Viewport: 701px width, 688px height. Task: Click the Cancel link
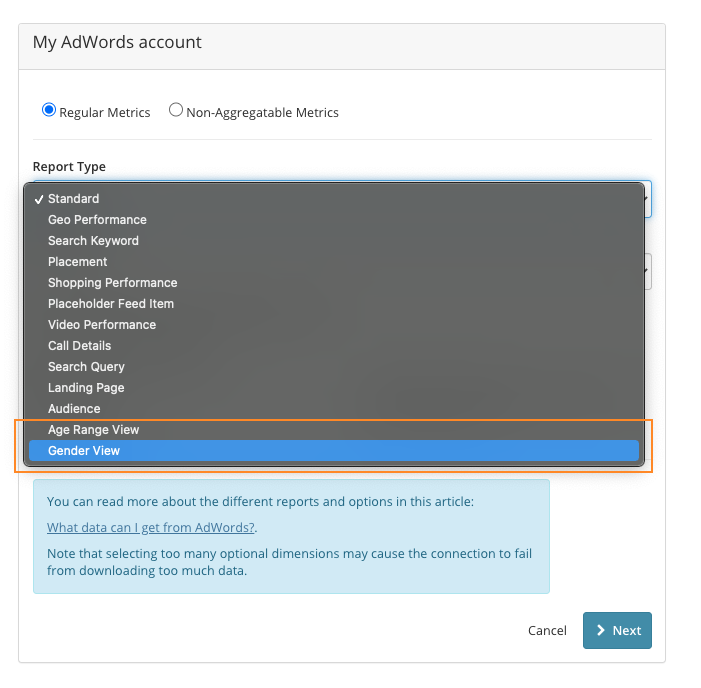[547, 631]
